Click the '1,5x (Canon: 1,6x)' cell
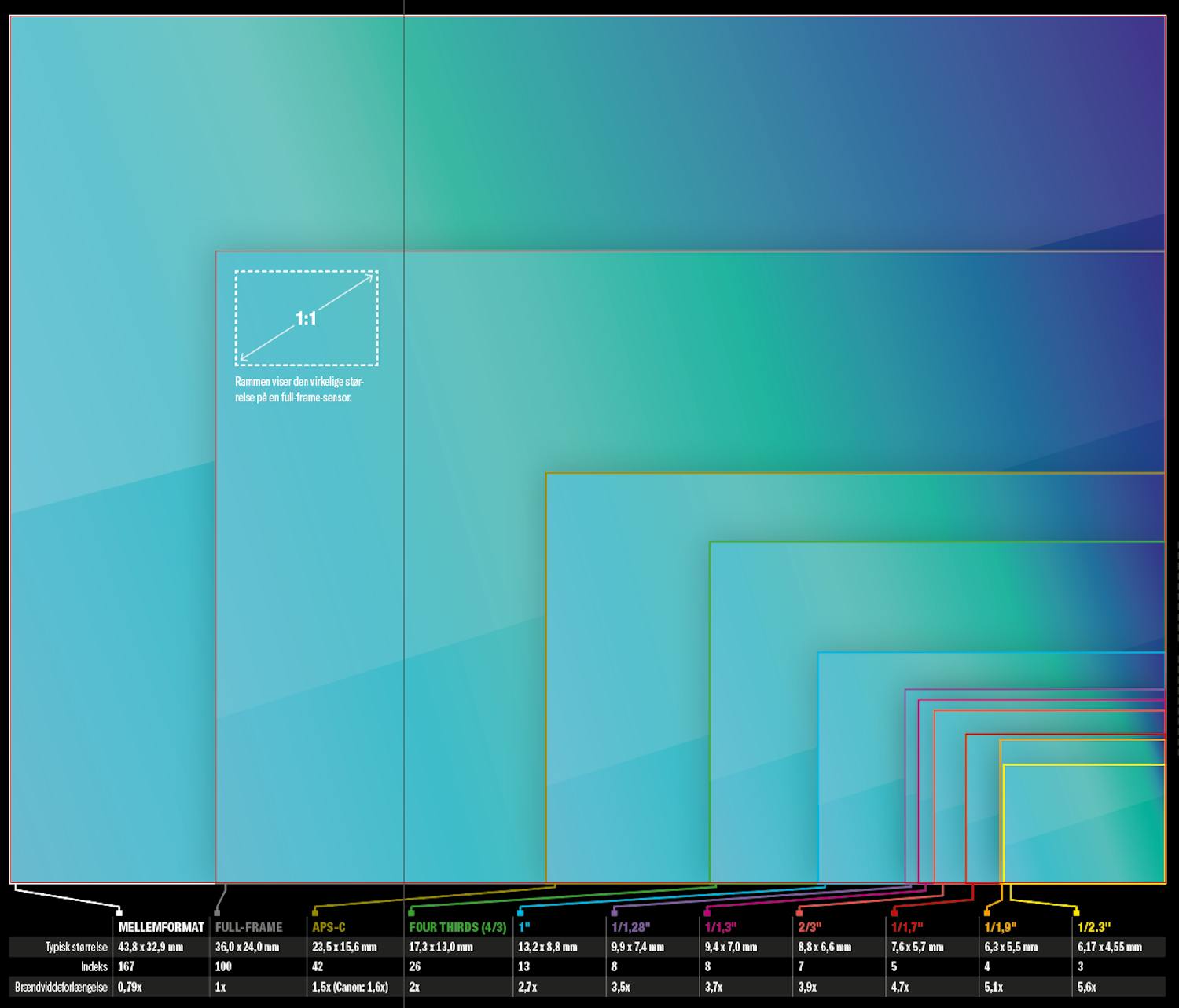 (x=350, y=987)
